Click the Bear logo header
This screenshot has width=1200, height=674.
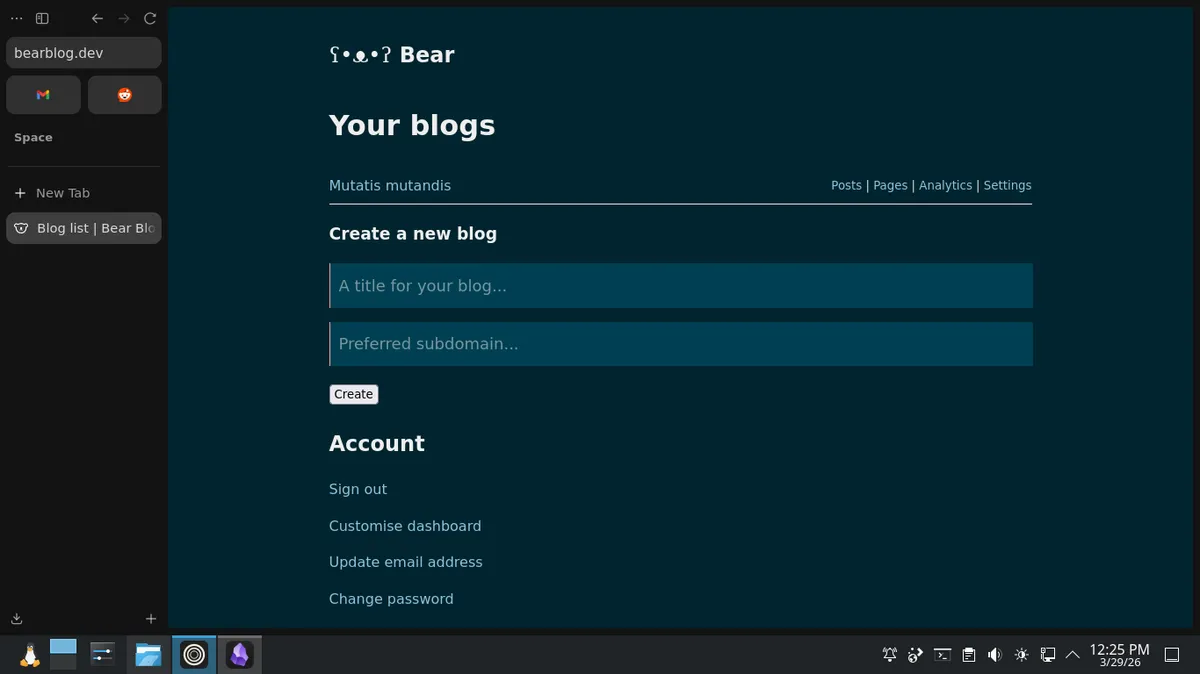(392, 55)
